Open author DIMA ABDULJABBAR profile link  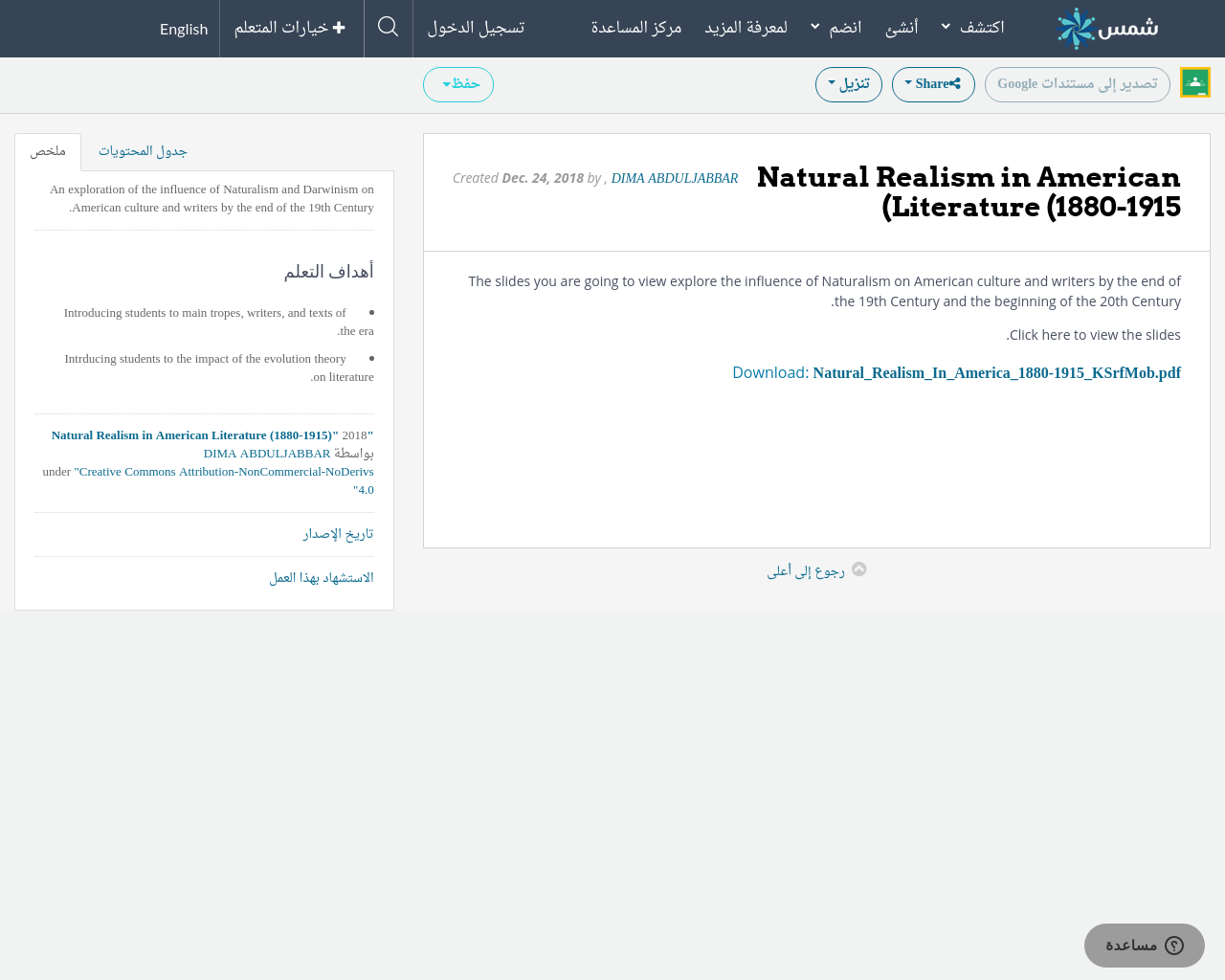[674, 179]
